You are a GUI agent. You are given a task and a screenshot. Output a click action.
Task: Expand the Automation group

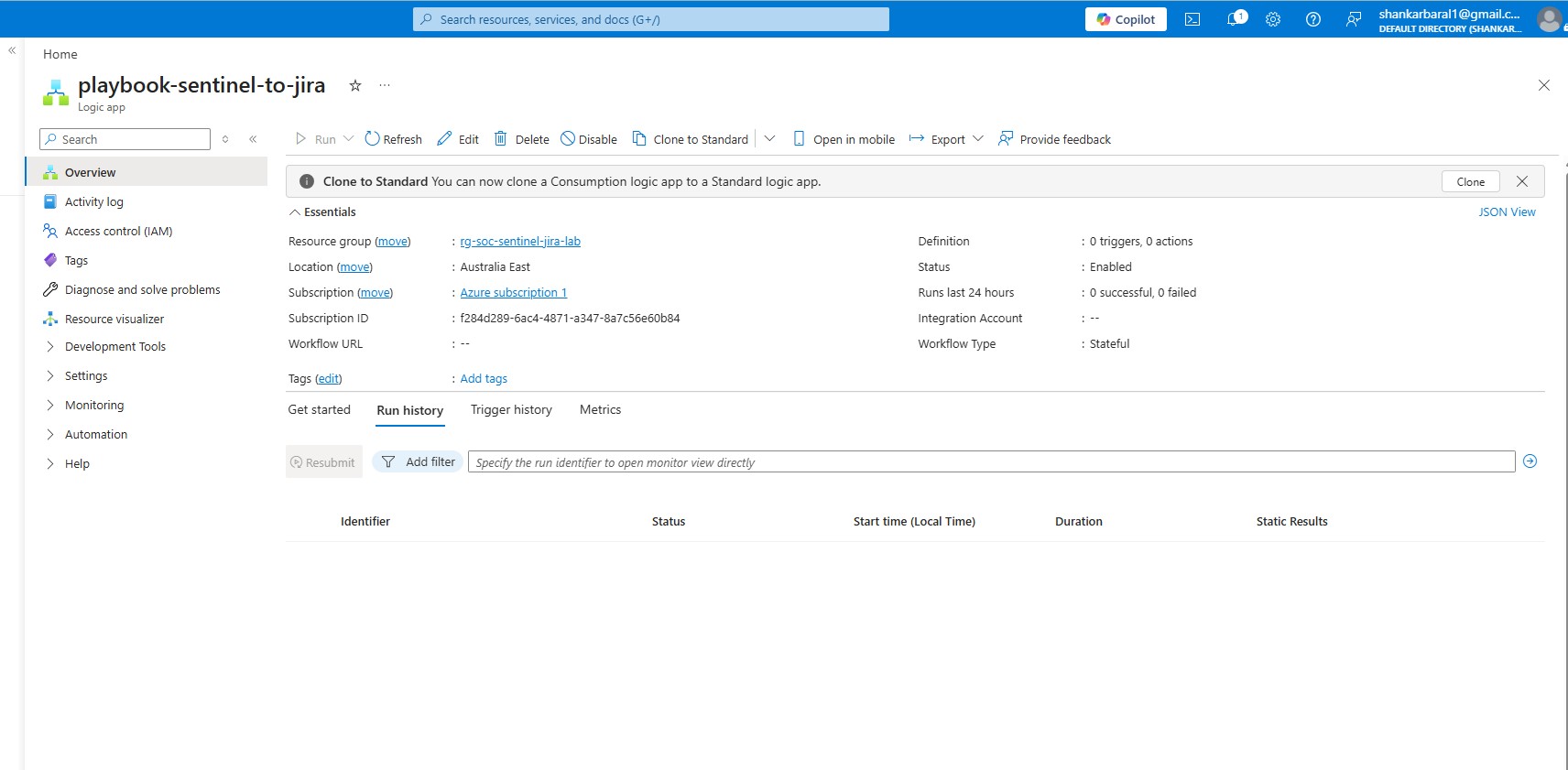(96, 434)
